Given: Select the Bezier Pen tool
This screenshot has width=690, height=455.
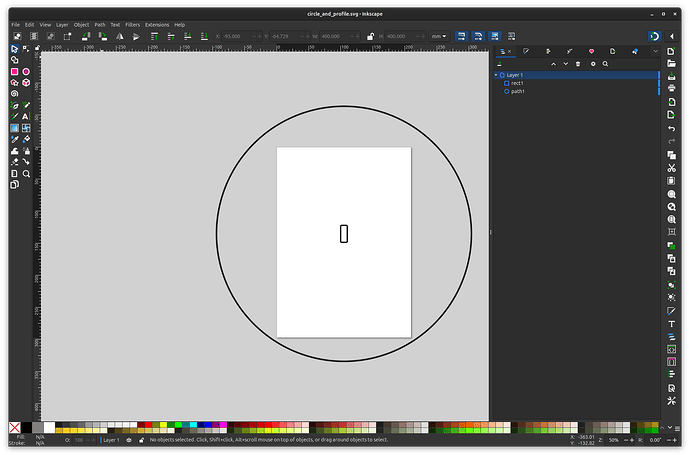Looking at the screenshot, I should (15, 105).
